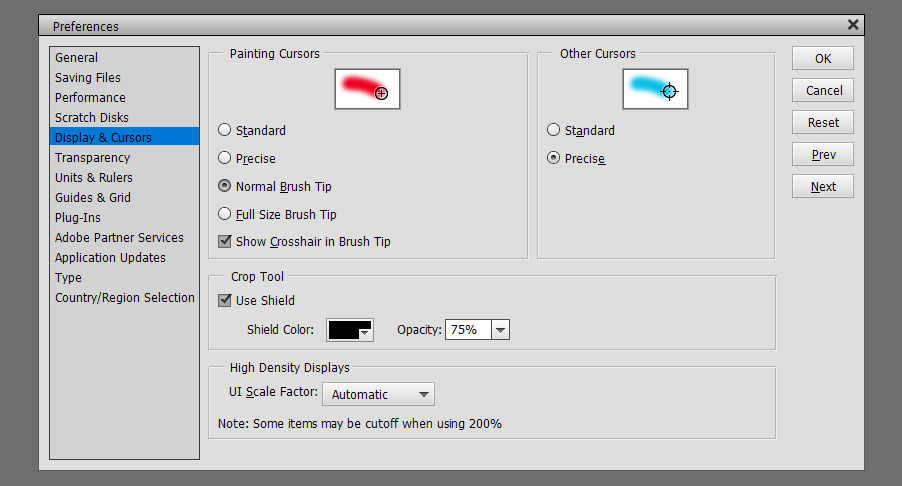Click the blue other cursors preview
The width and height of the screenshot is (902, 486).
(655, 89)
